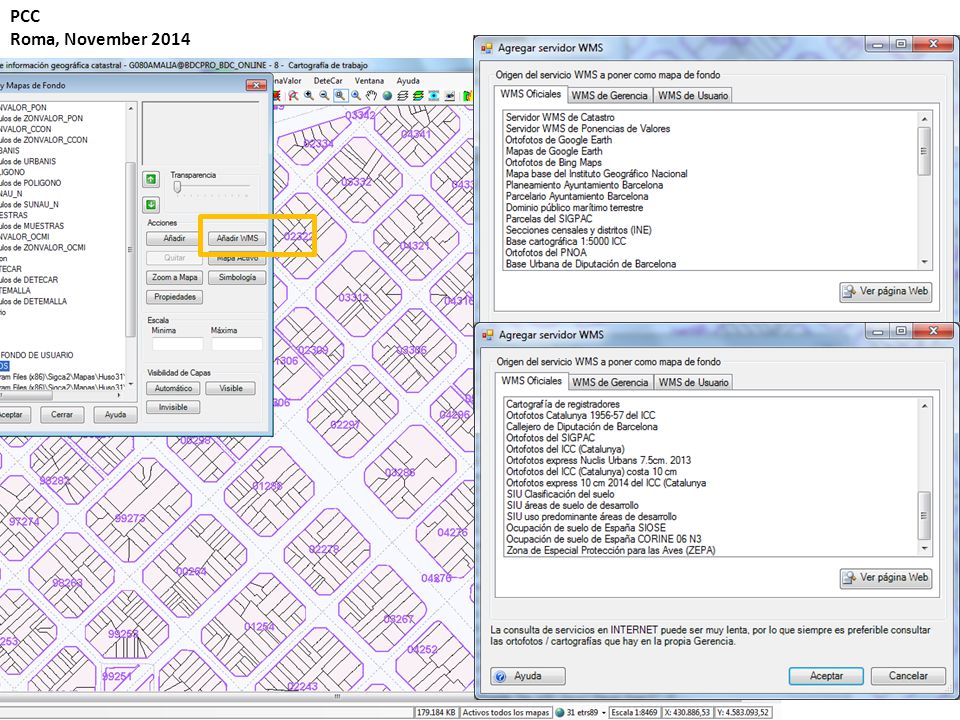Click the Zoom a Mapa button
This screenshot has height=720, width=960.
pos(174,277)
